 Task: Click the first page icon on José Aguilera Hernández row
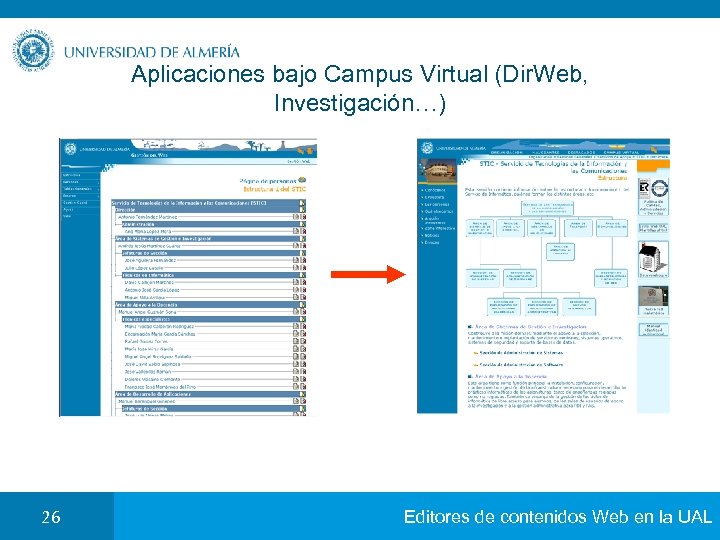pos(296,260)
